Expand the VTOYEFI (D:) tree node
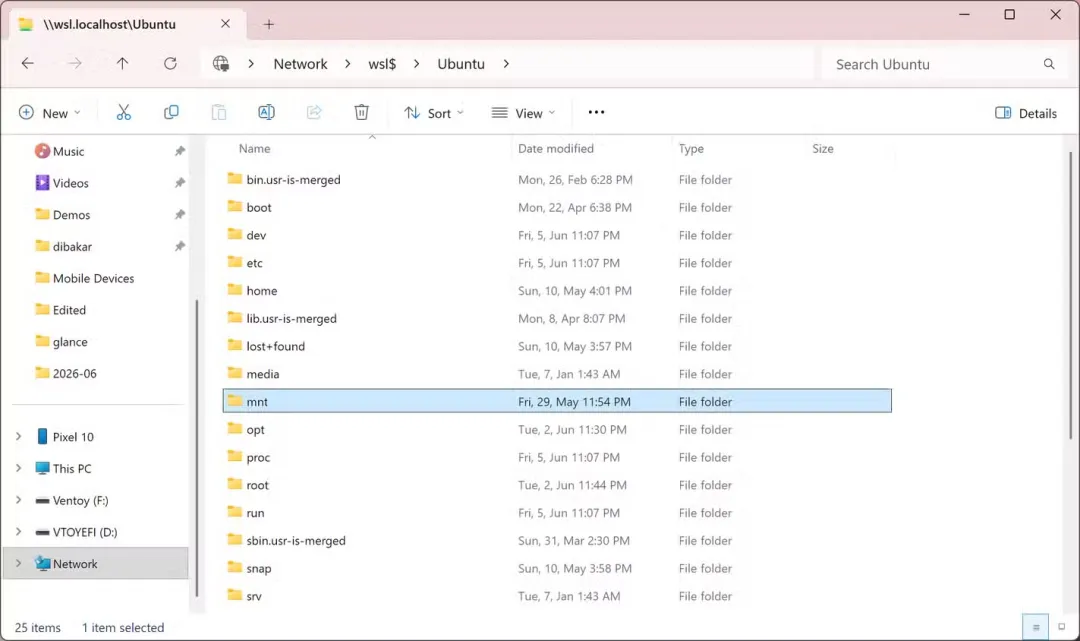Viewport: 1080px width, 641px height. pos(19,532)
